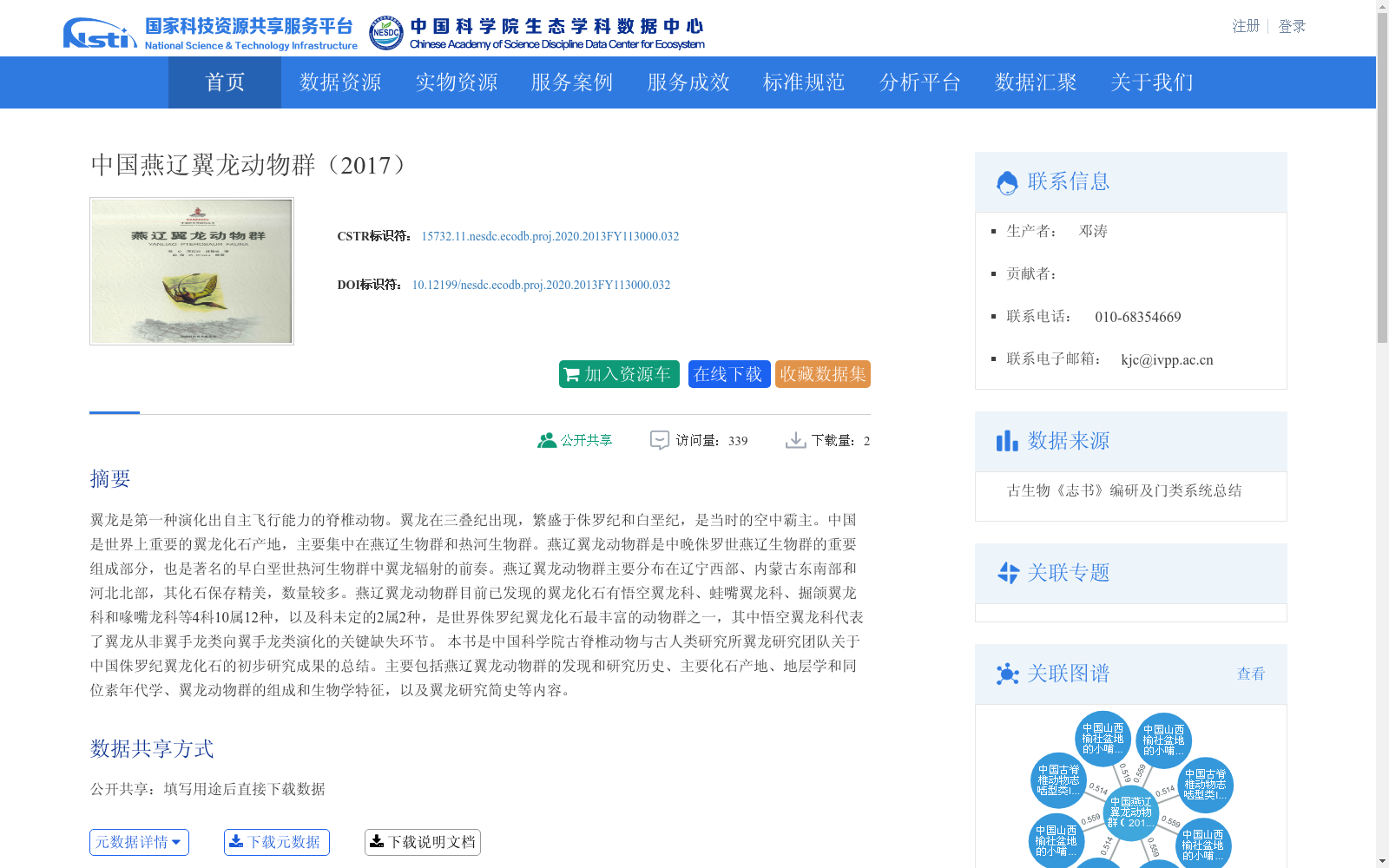Click the shopping cart icon in 加入资源车
Viewport: 1389px width, 868px height.
(x=571, y=375)
